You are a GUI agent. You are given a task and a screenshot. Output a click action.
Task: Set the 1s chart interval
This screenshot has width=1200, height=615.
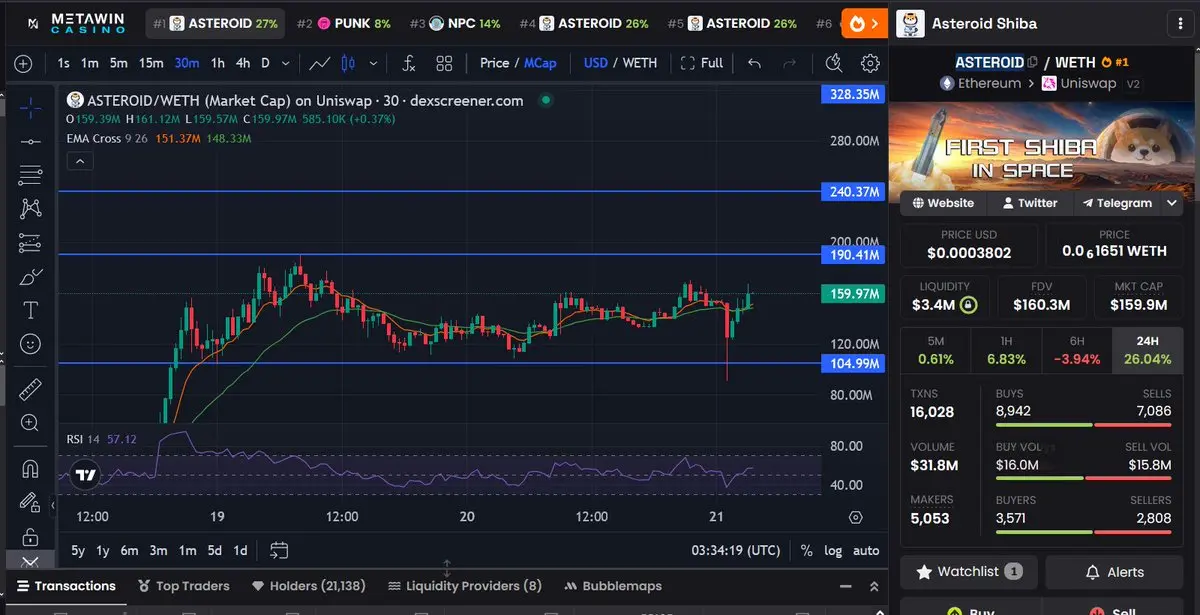click(64, 63)
